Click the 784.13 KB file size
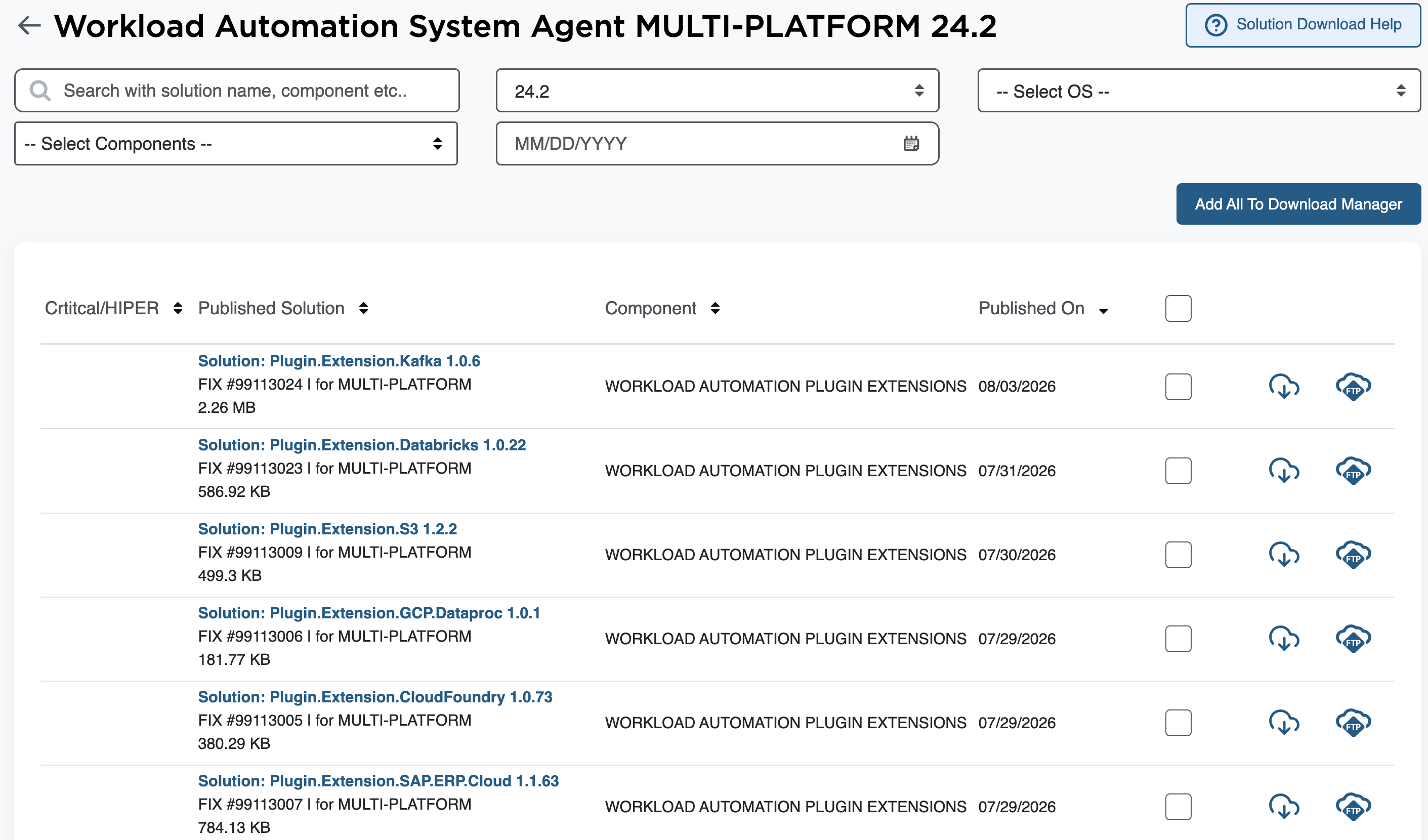Image resolution: width=1428 pixels, height=840 pixels. pos(234,827)
